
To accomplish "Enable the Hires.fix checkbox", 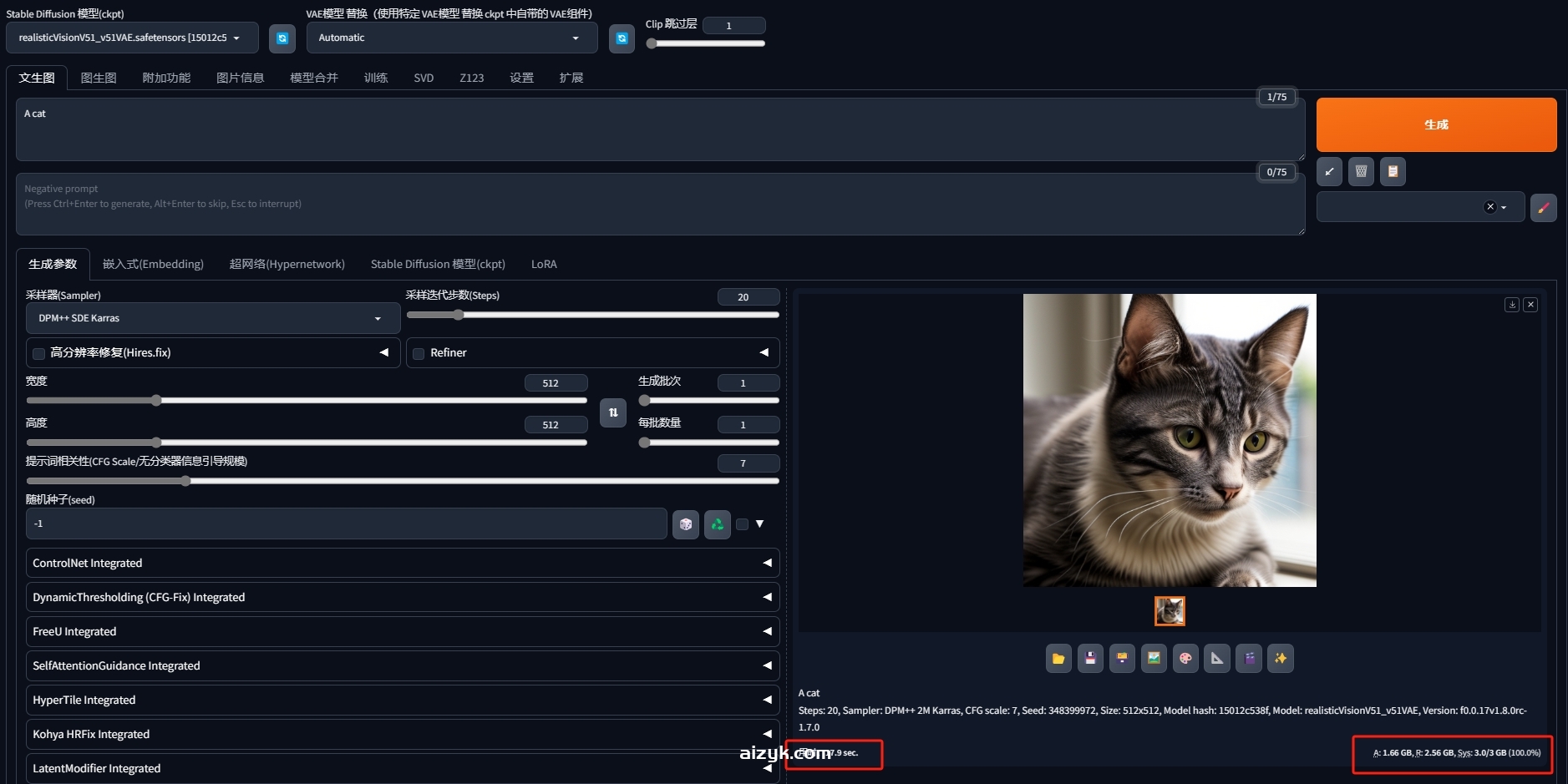I will (x=39, y=353).
